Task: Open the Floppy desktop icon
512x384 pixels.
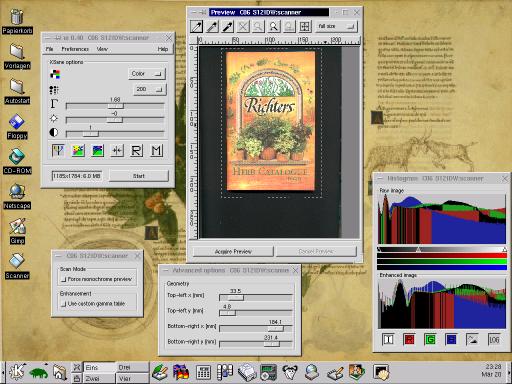Action: [17, 127]
